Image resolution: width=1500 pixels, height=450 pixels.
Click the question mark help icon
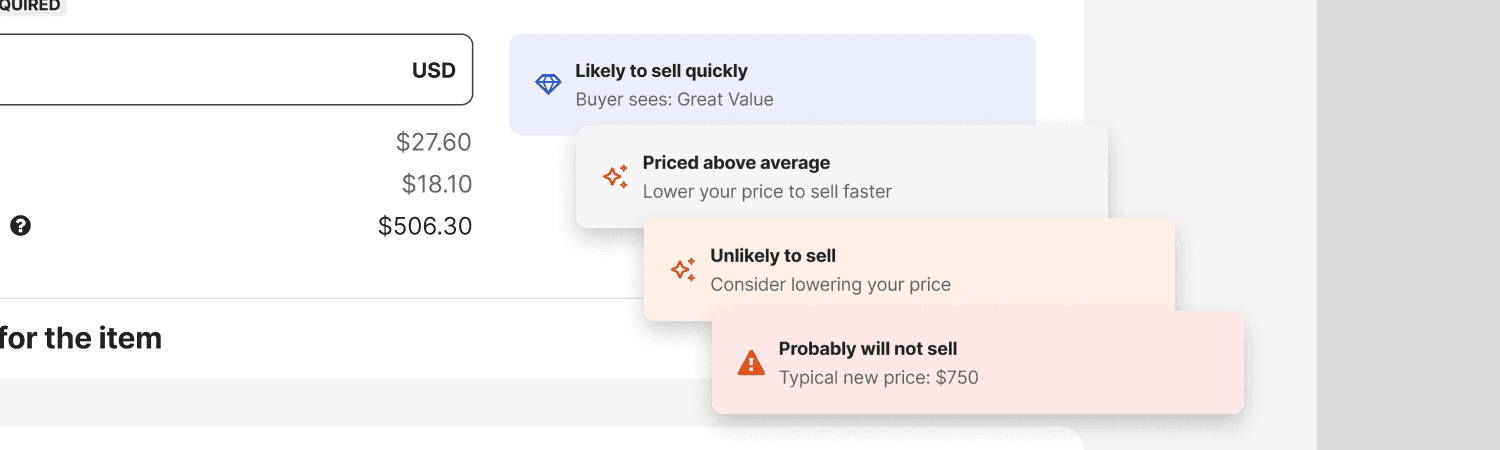pos(20,226)
